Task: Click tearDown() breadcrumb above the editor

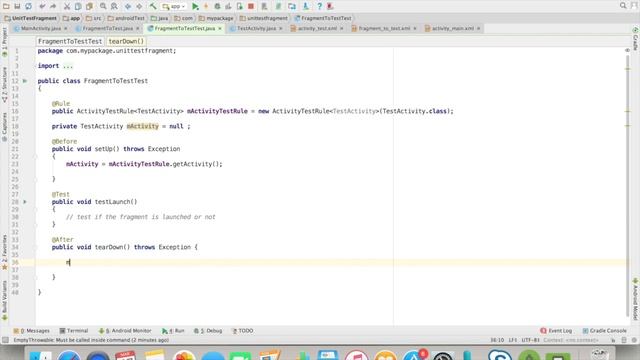Action: pos(126,41)
